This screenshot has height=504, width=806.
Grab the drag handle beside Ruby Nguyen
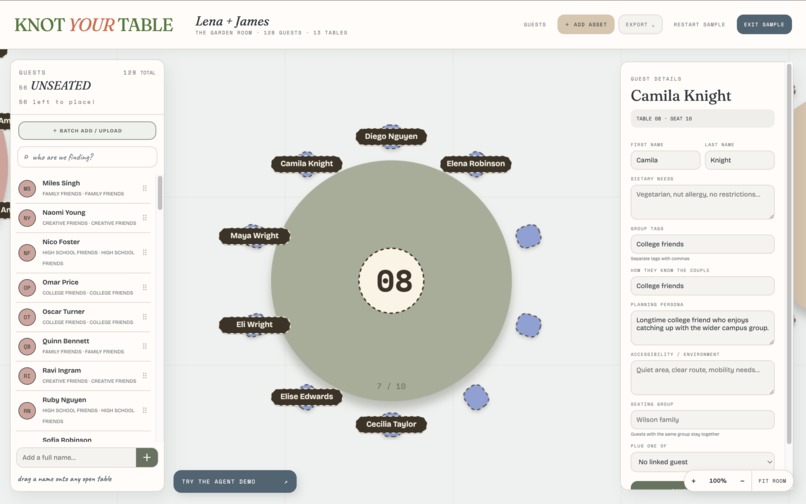pos(144,410)
